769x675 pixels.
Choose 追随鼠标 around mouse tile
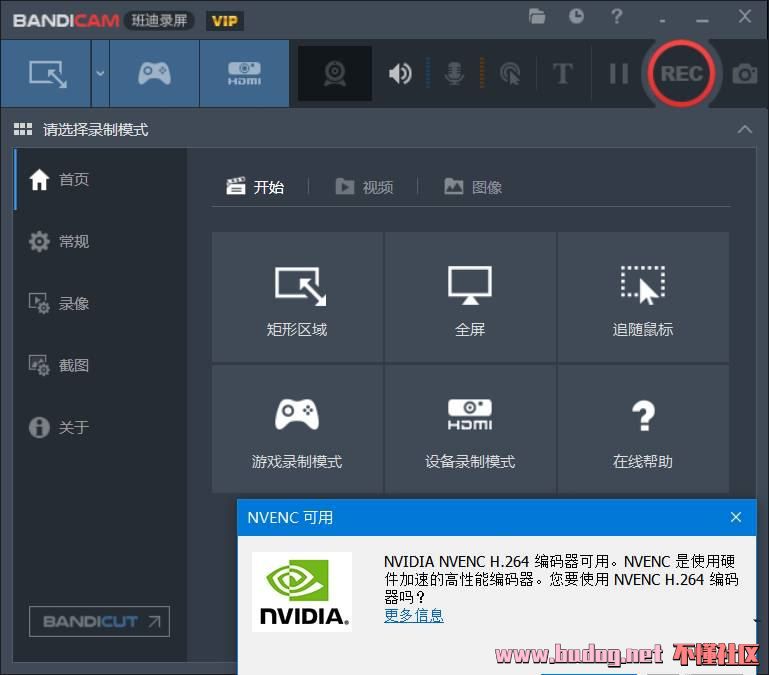[642, 298]
